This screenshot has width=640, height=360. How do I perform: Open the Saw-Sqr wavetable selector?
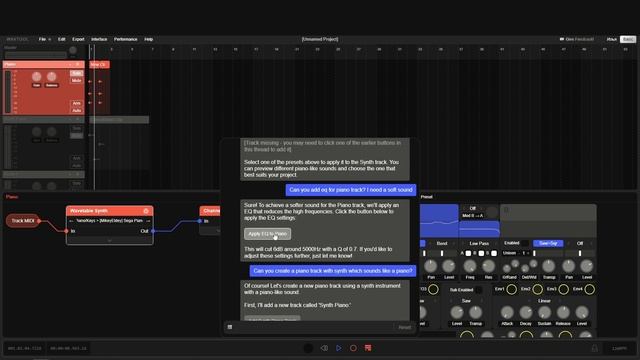pos(548,243)
